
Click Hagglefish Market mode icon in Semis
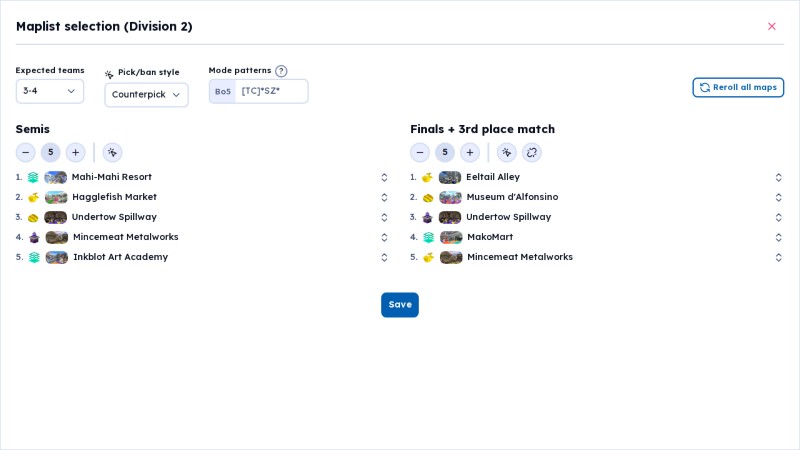[x=33, y=197]
